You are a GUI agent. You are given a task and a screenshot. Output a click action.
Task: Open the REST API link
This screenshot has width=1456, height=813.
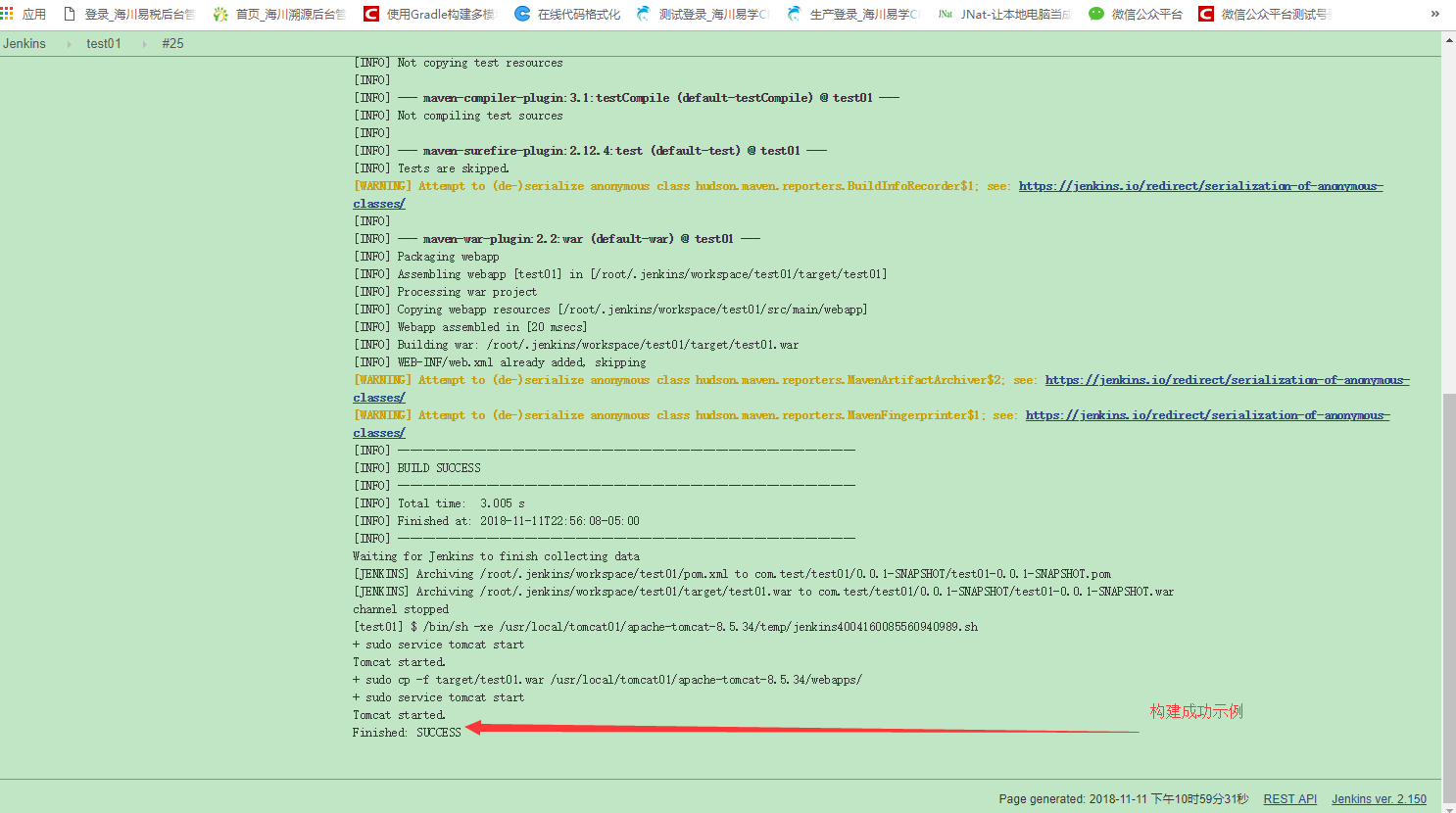[x=1289, y=799]
